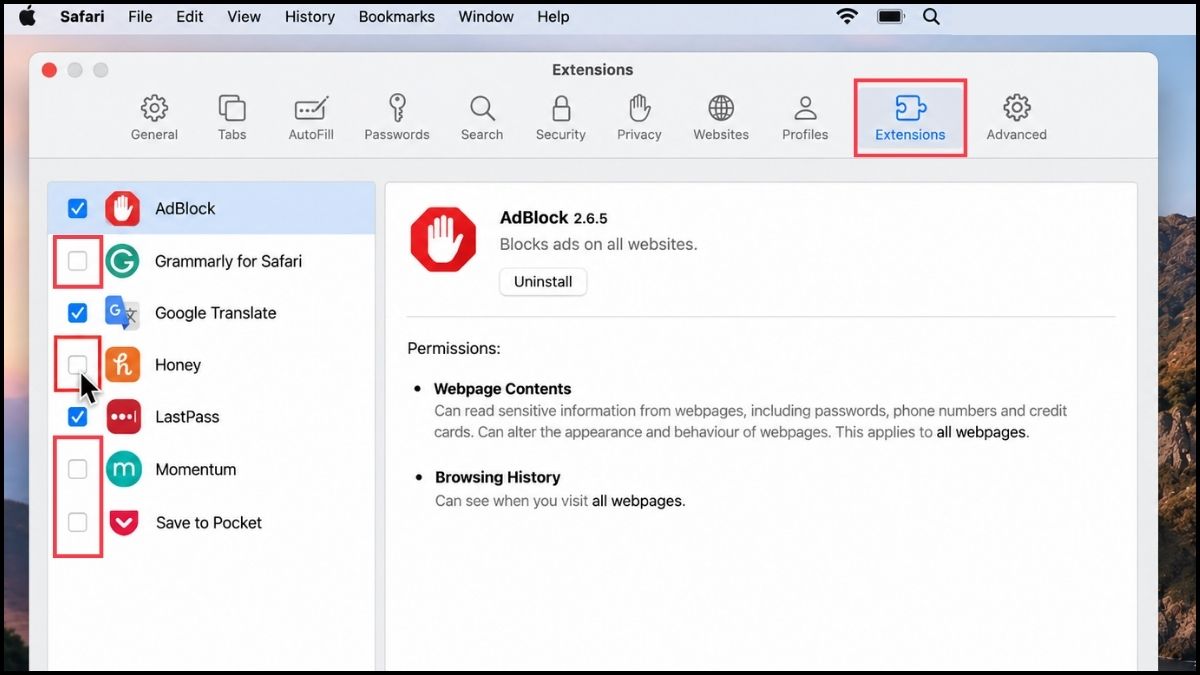Open the General preferences gear icon
1200x675 pixels.
(154, 108)
